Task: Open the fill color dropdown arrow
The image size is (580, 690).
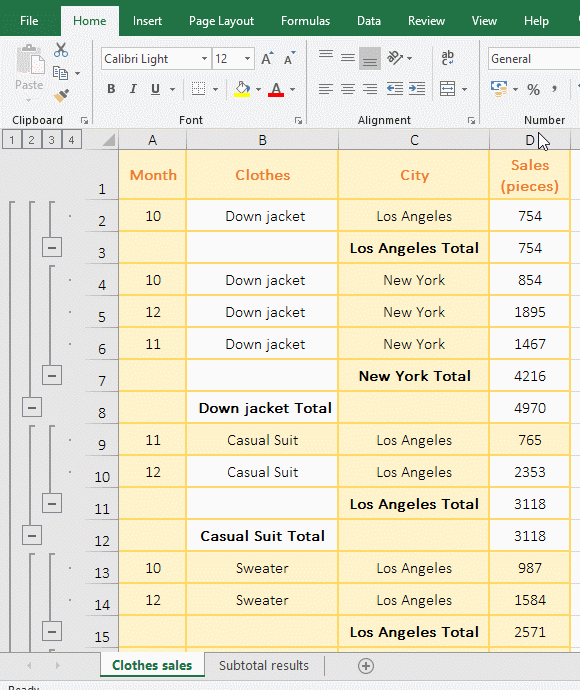Action: point(258,89)
